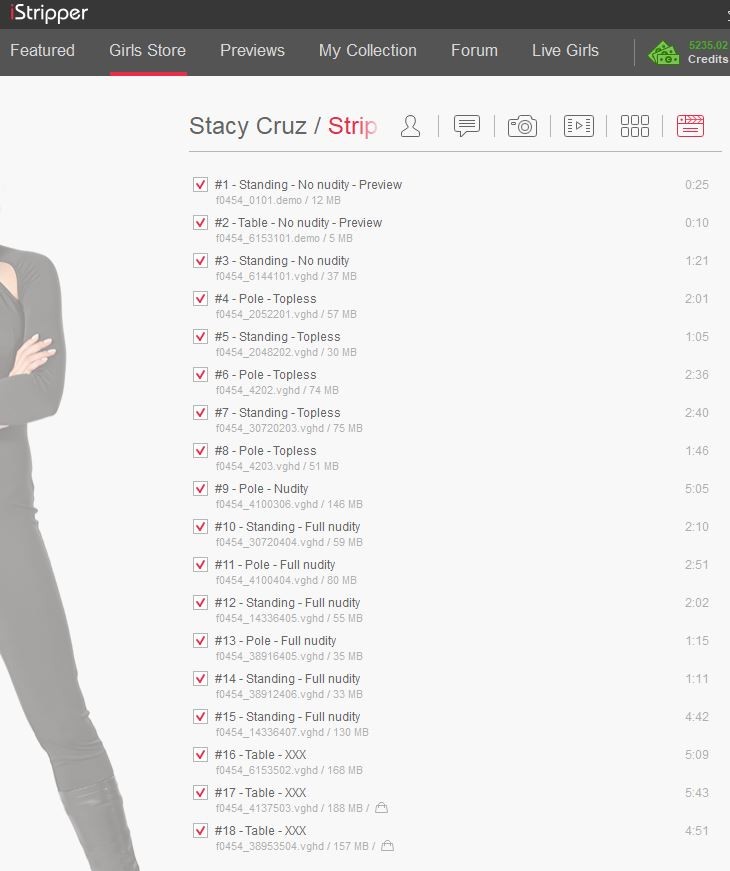Click the shopping bag icon on clip #18
The height and width of the screenshot is (871, 730).
pos(387,846)
